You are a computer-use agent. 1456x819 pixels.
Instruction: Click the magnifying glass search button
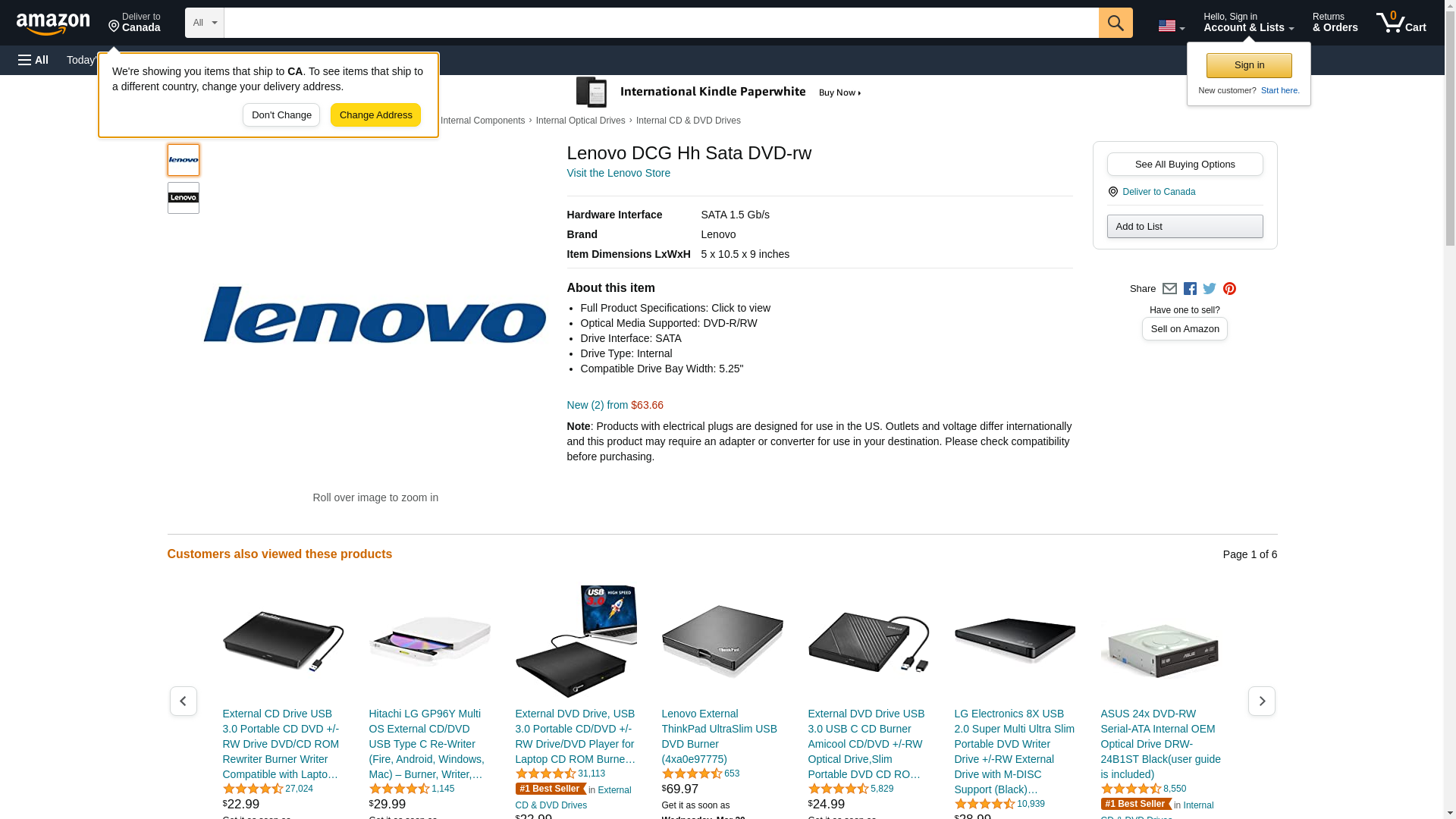click(1116, 23)
